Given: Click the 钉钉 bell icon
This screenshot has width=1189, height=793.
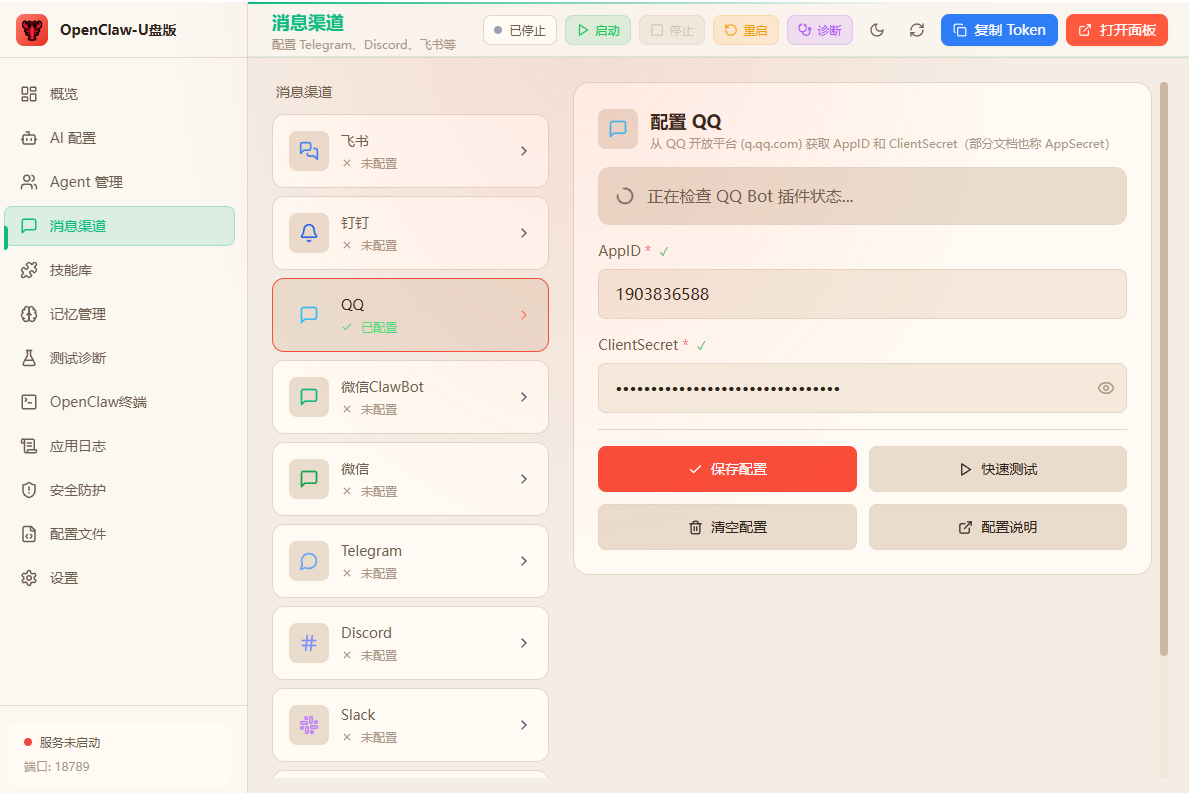Looking at the screenshot, I should click(309, 233).
